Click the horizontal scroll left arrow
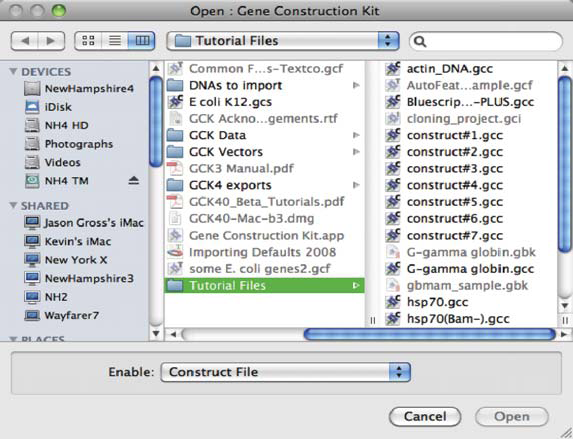The image size is (573, 439). [x=174, y=334]
